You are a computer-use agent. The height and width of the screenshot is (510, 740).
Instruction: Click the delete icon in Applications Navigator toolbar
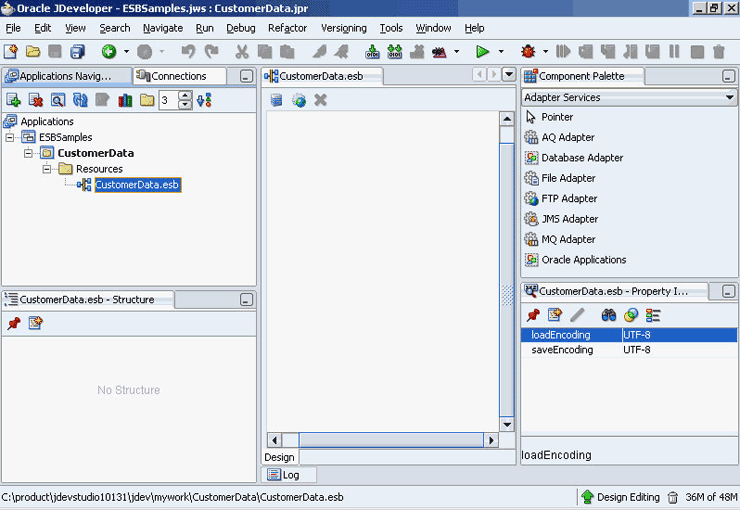click(36, 100)
